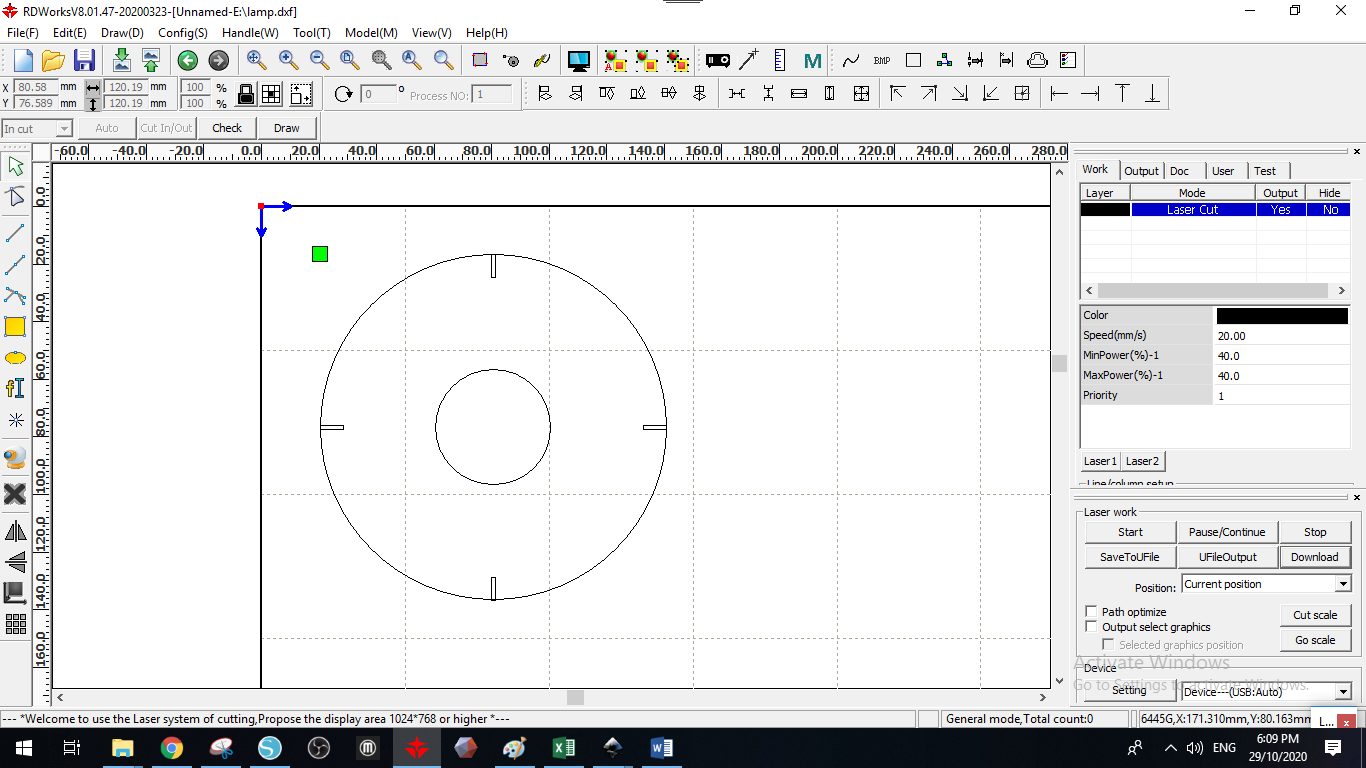Click the array grid tool icon
Viewport: 1366px width, 768px height.
coord(15,624)
